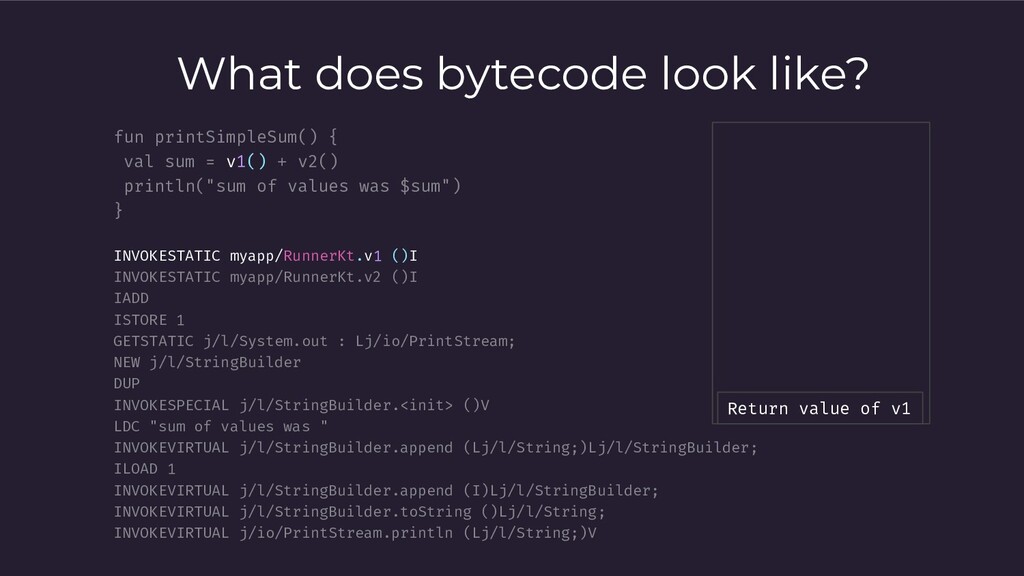1024x576 pixels.
Task: Click the closing brace of printSimpleSum
Action: 118,210
